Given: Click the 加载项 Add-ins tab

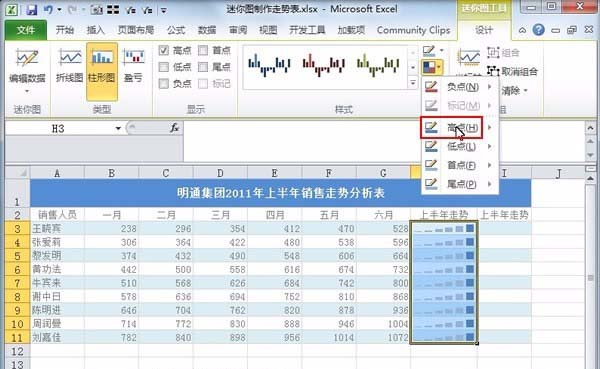Looking at the screenshot, I should (351, 30).
